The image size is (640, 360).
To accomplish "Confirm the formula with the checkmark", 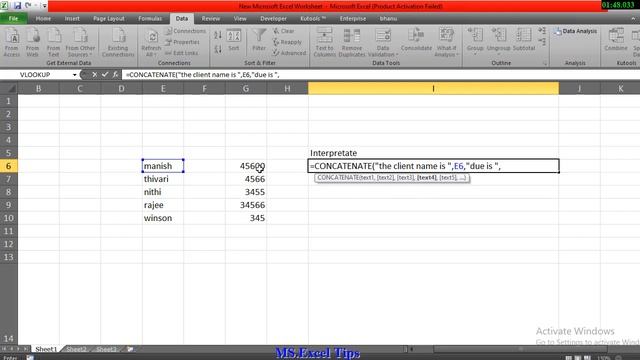I will [x=105, y=75].
